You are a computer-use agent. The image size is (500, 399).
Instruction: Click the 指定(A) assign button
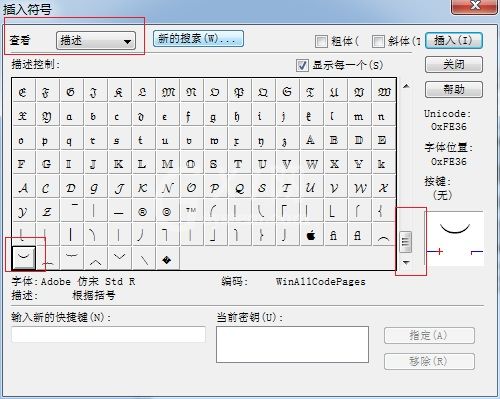tap(429, 335)
